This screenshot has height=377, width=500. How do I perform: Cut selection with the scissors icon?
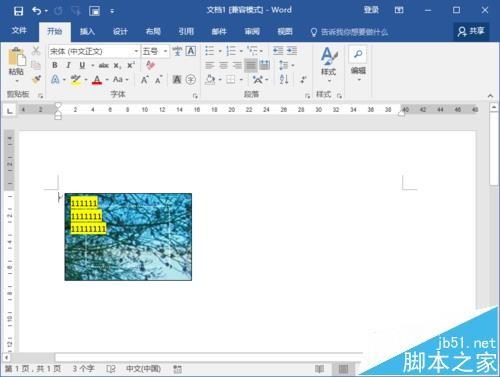36,51
